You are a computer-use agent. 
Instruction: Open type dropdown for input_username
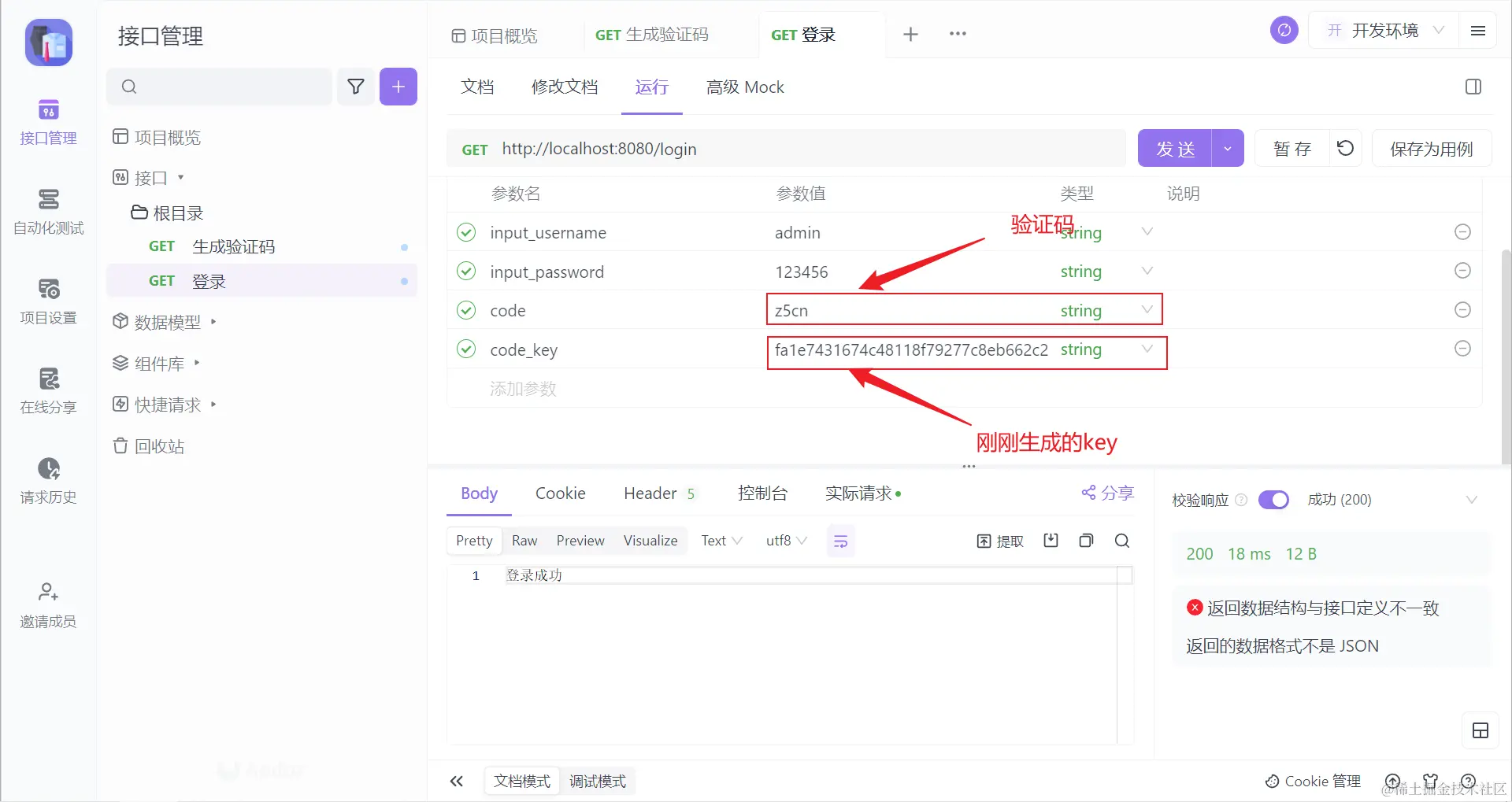pyautogui.click(x=1147, y=231)
